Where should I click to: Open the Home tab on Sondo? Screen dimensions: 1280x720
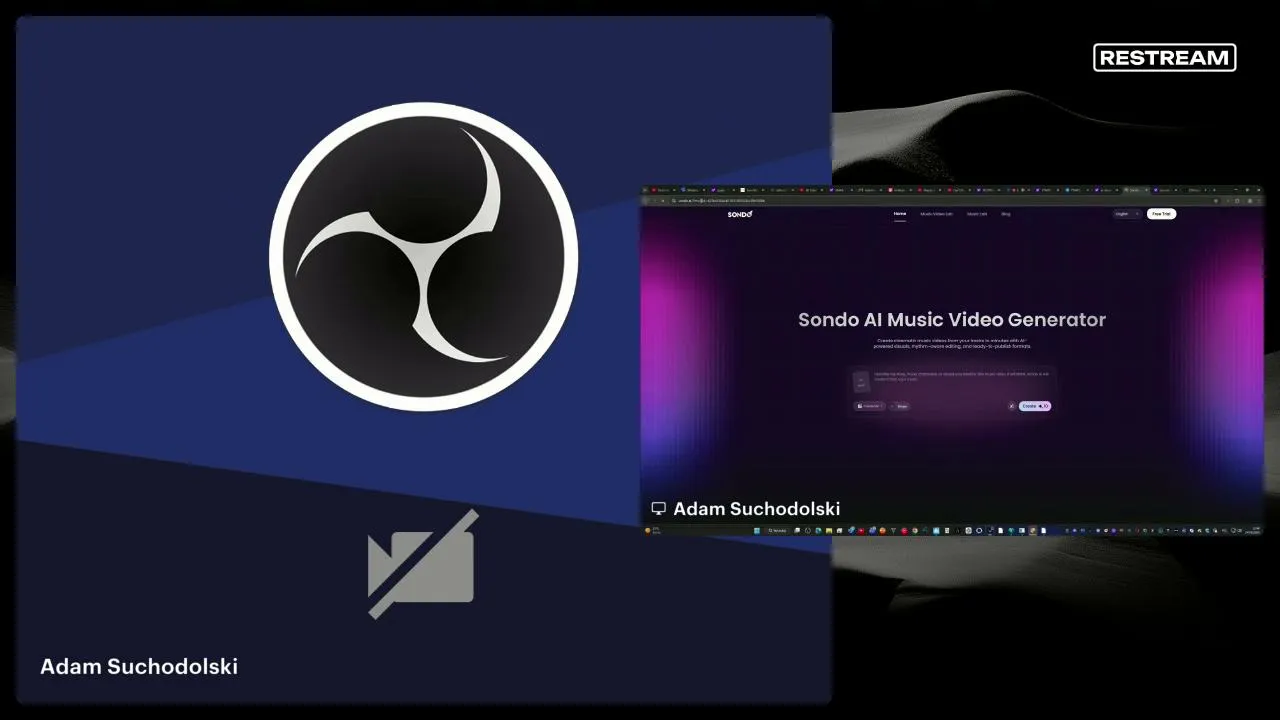900,214
